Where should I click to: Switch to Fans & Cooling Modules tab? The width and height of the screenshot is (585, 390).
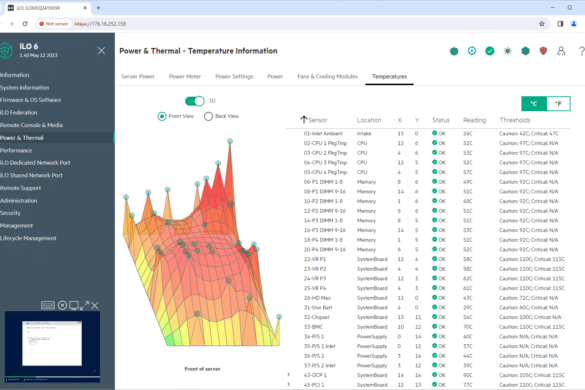coord(327,77)
